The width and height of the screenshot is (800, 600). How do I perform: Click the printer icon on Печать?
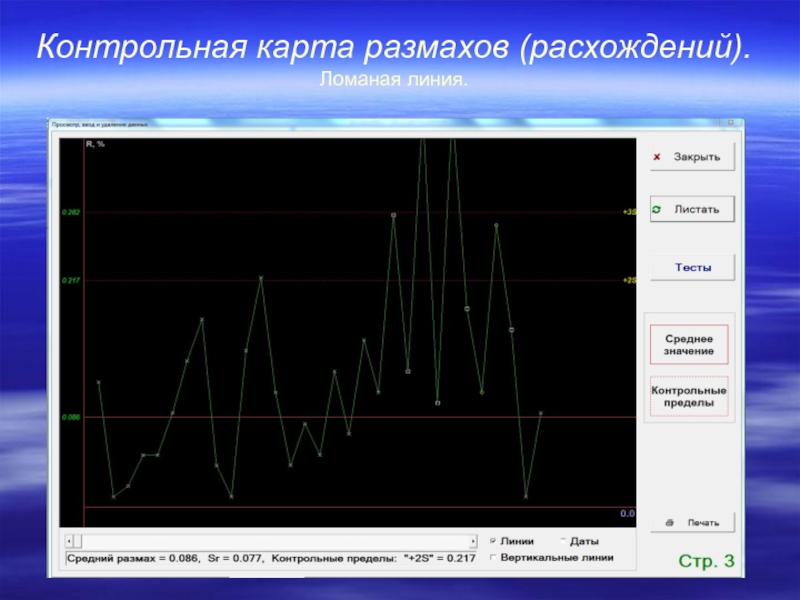pos(669,522)
